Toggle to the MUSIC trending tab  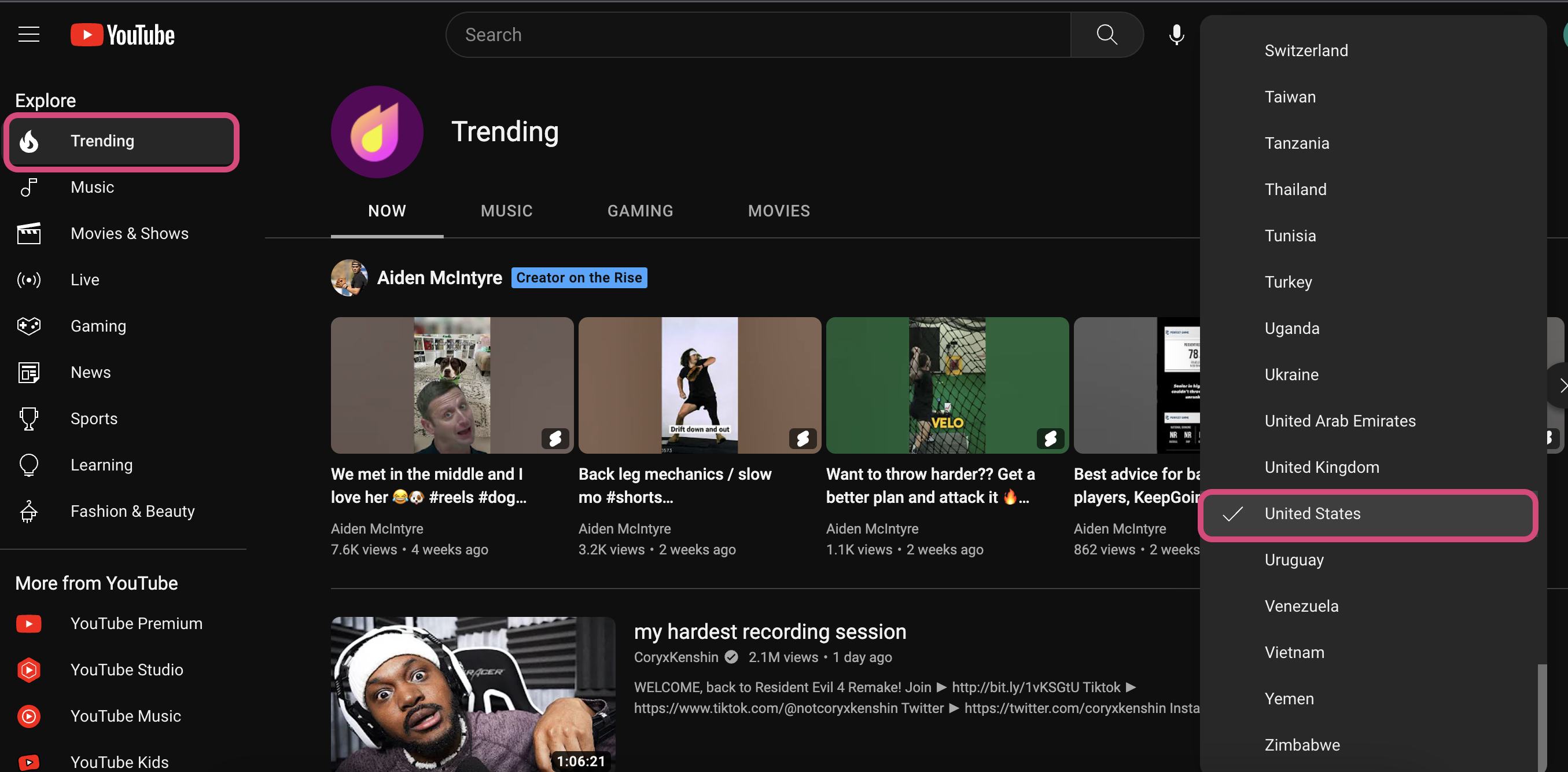(x=507, y=211)
